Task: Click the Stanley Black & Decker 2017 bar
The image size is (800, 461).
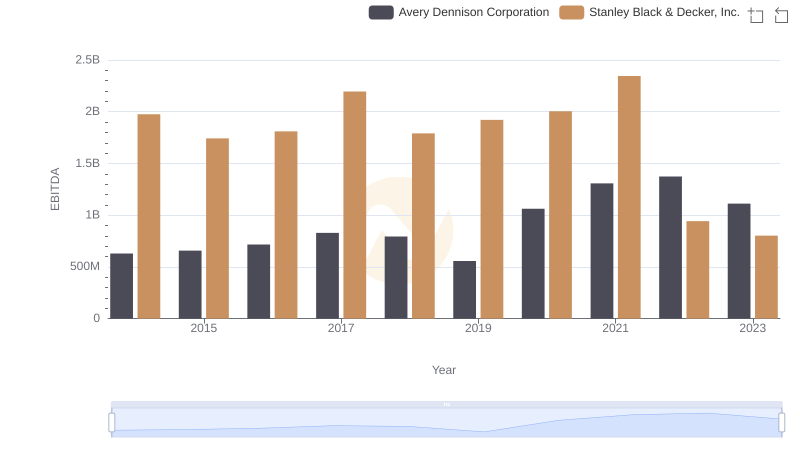Action: click(355, 205)
